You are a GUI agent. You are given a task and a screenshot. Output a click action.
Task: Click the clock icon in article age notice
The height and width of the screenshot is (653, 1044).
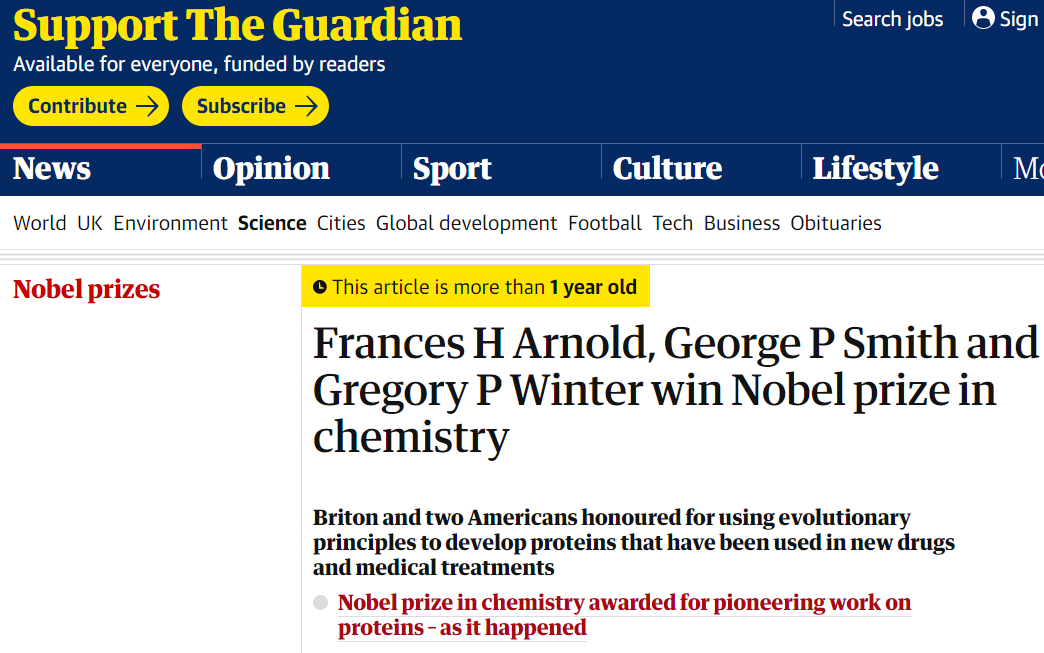pyautogui.click(x=320, y=288)
